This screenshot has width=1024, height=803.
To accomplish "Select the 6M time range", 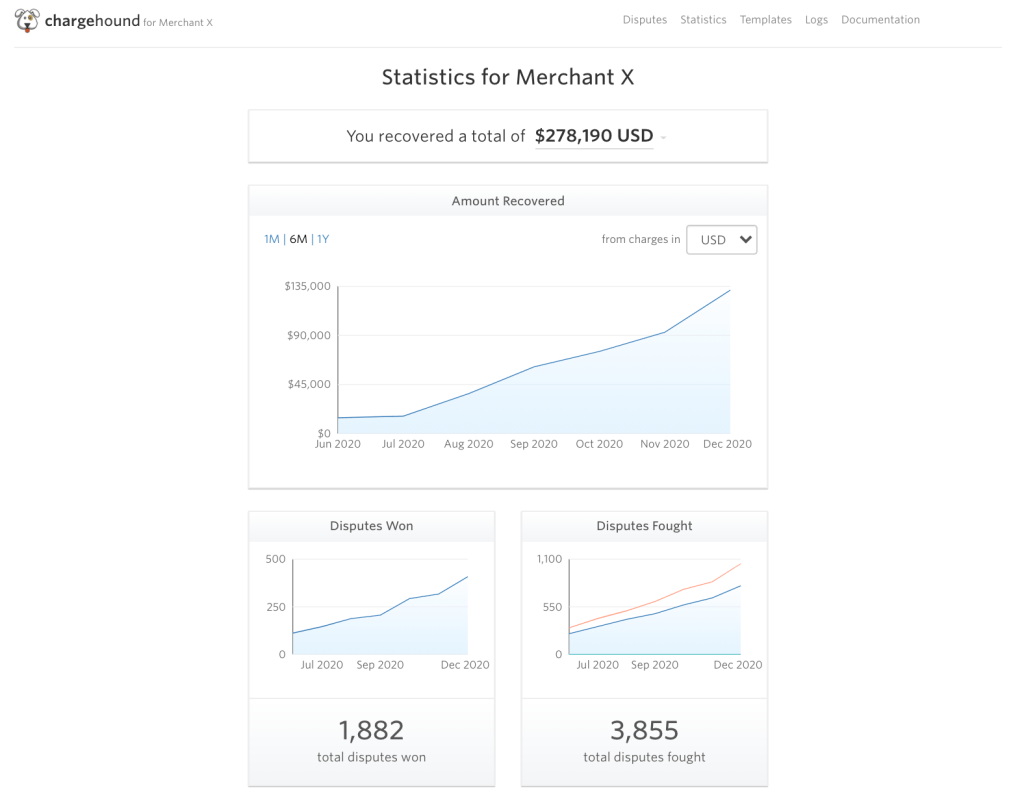I will point(298,239).
